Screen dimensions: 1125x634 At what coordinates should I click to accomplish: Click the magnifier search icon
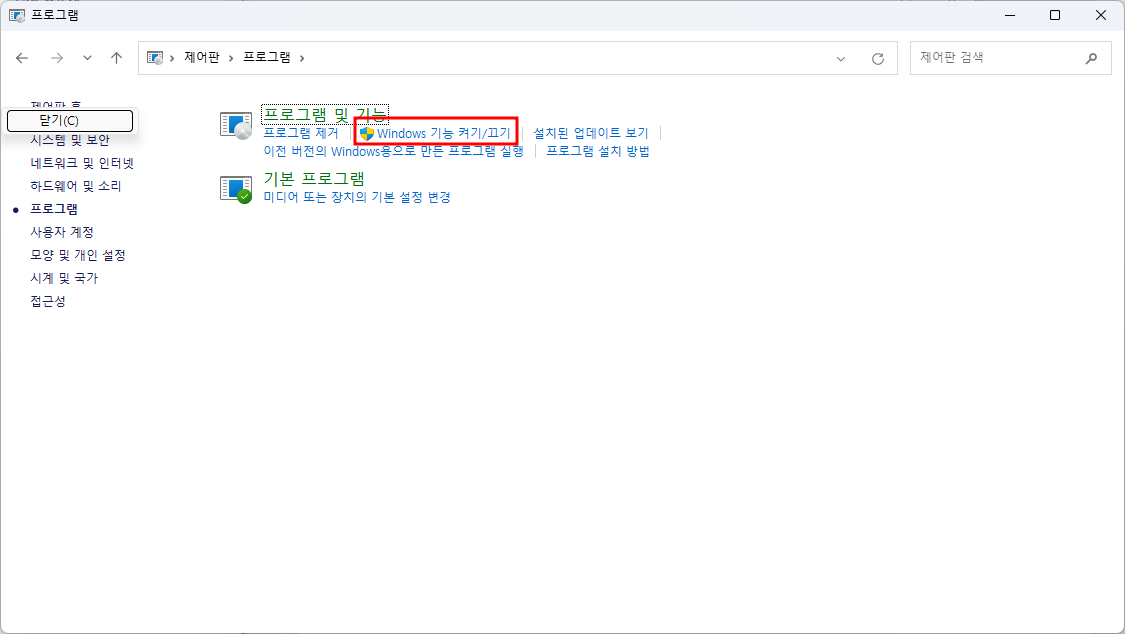(1091, 58)
